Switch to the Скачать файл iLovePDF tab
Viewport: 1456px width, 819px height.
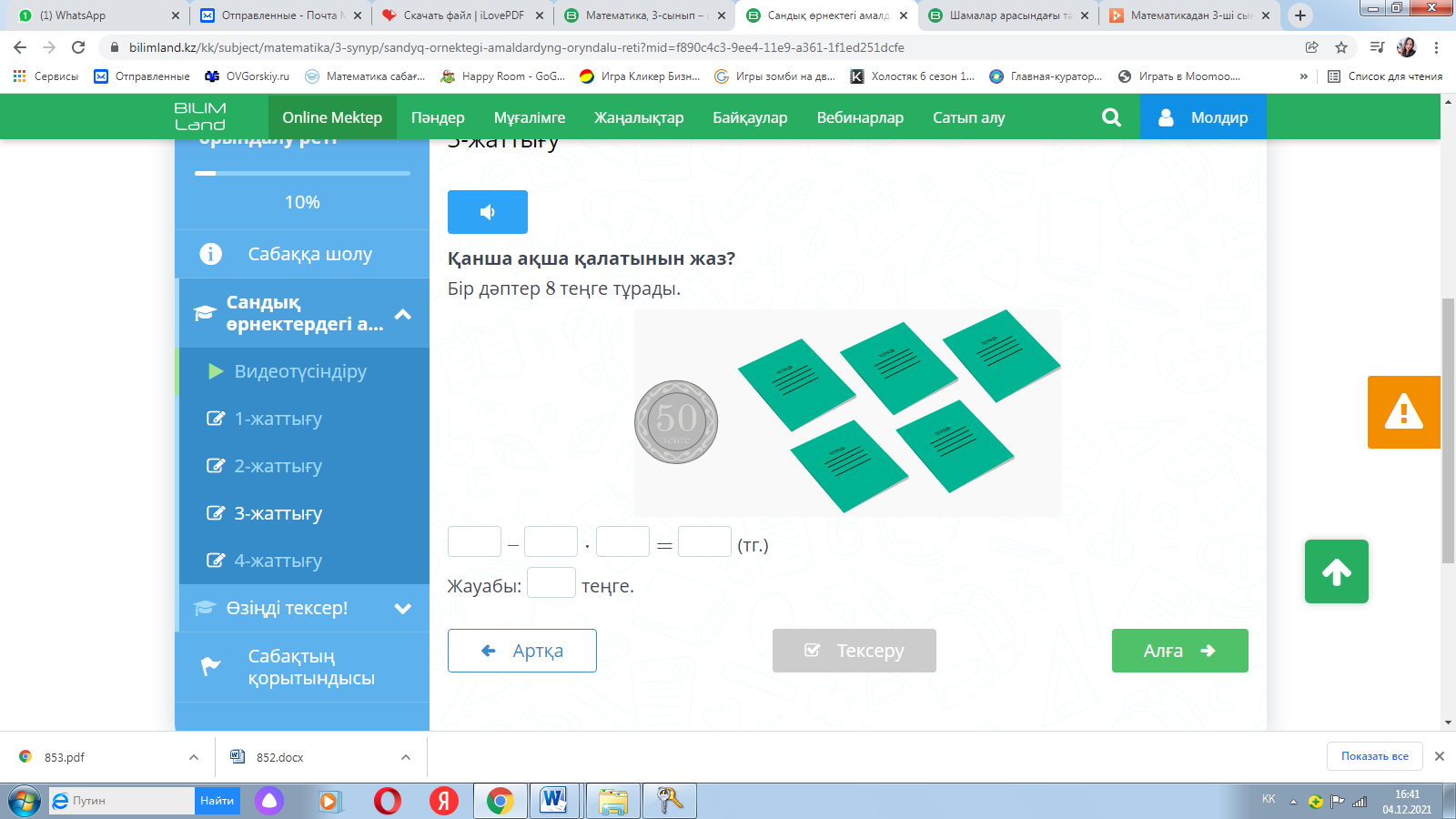click(x=462, y=15)
